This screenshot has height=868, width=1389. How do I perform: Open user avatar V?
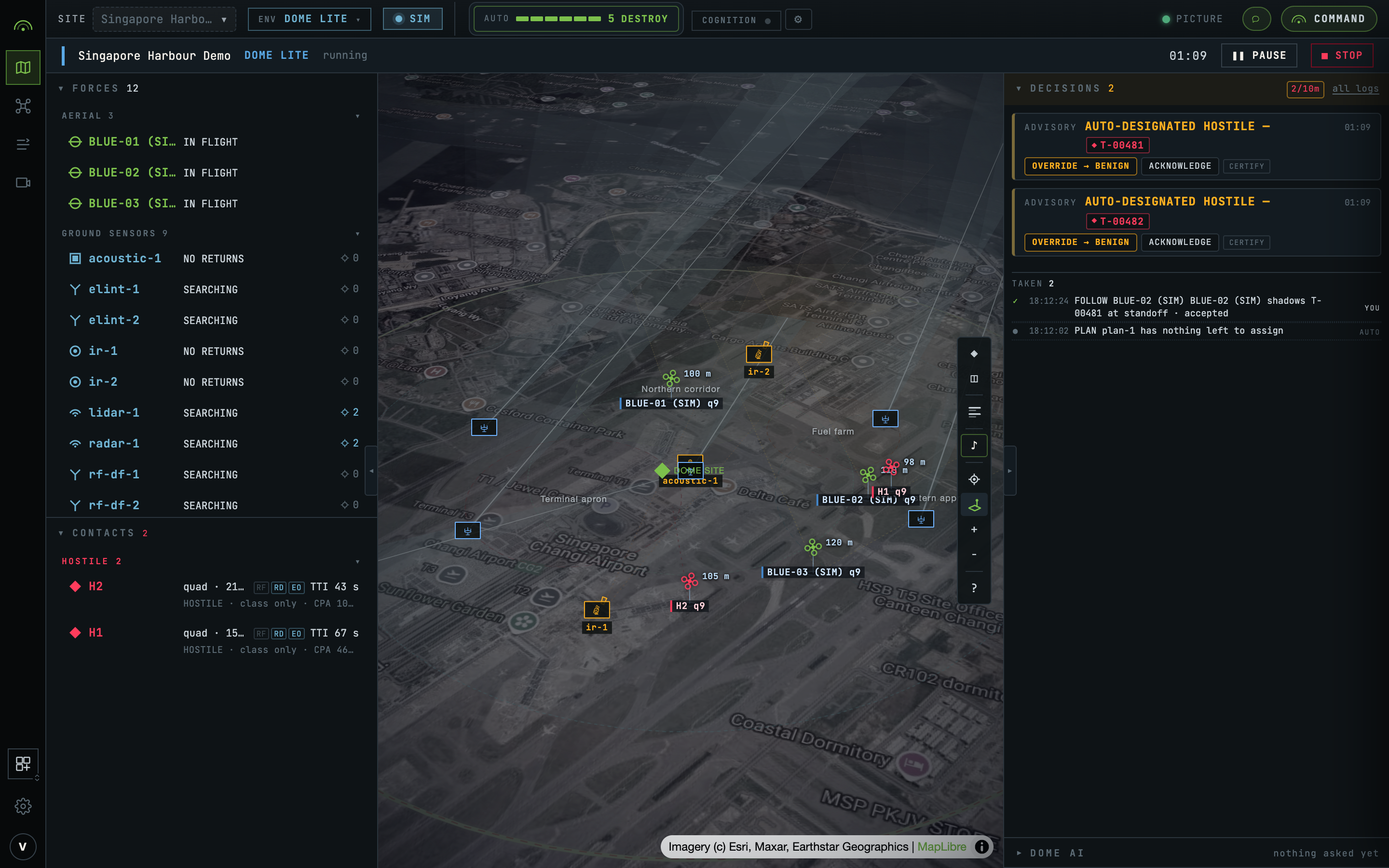click(23, 846)
